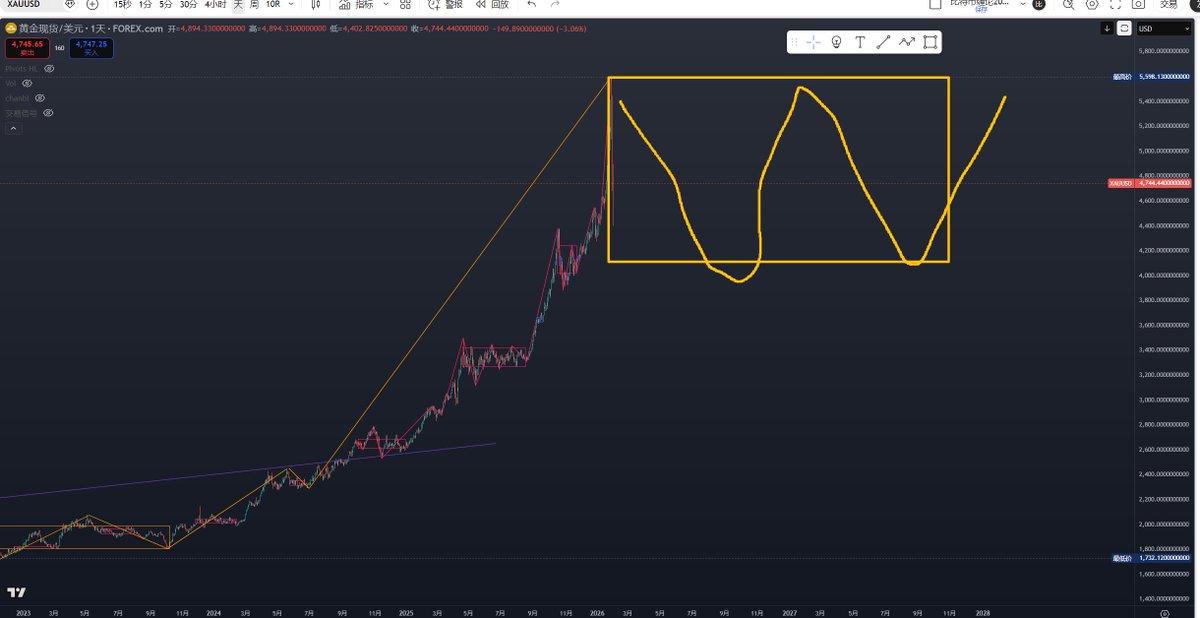Select the path polyline tool

tap(907, 42)
